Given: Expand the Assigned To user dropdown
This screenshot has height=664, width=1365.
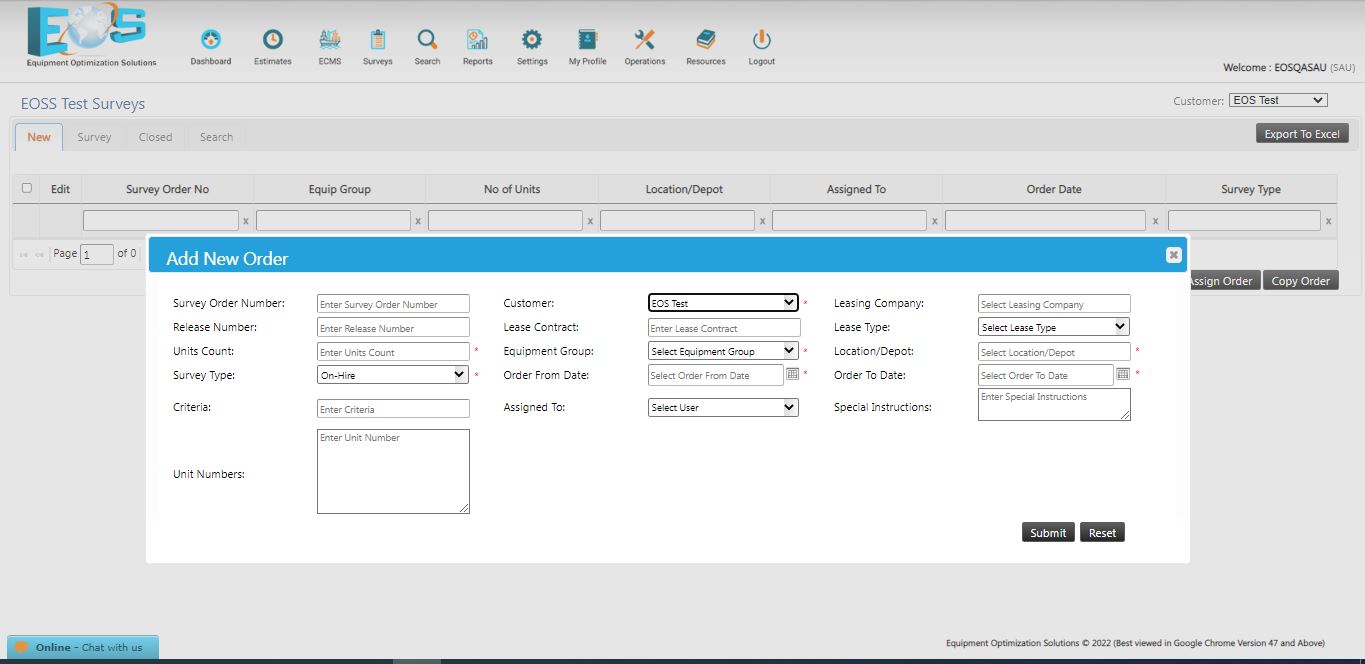Looking at the screenshot, I should point(723,407).
